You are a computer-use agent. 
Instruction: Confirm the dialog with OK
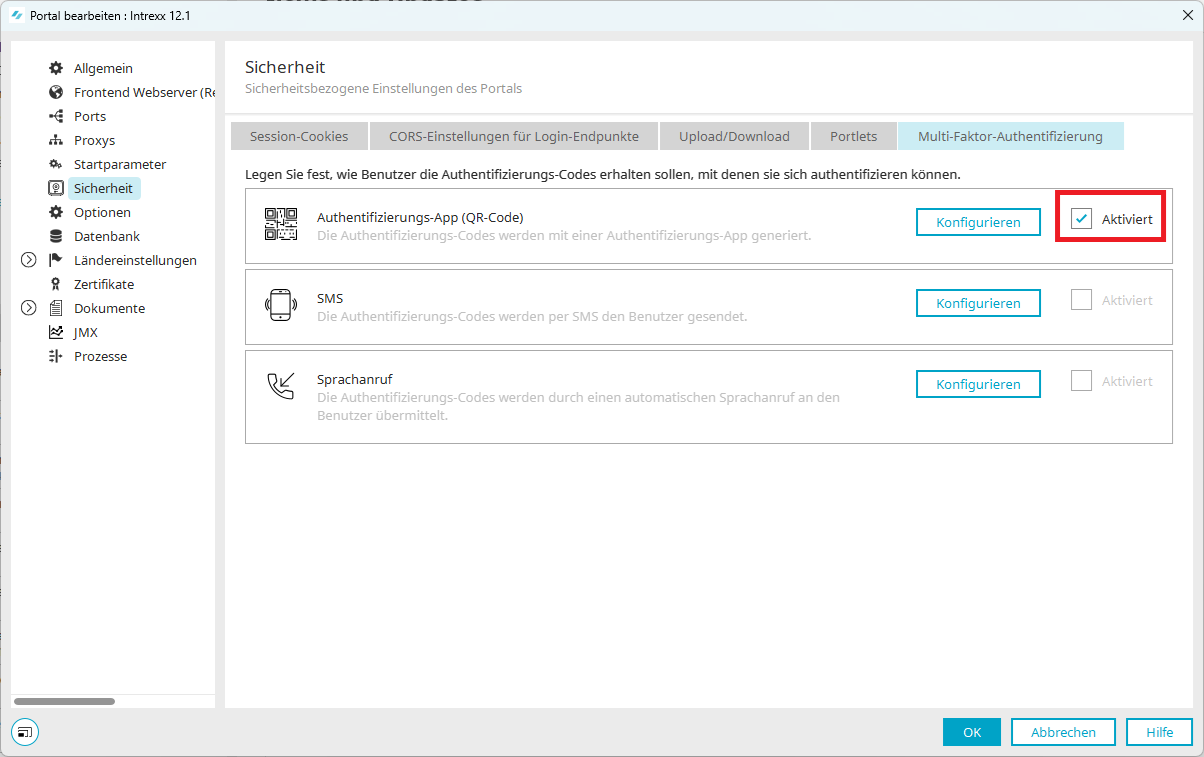point(971,732)
